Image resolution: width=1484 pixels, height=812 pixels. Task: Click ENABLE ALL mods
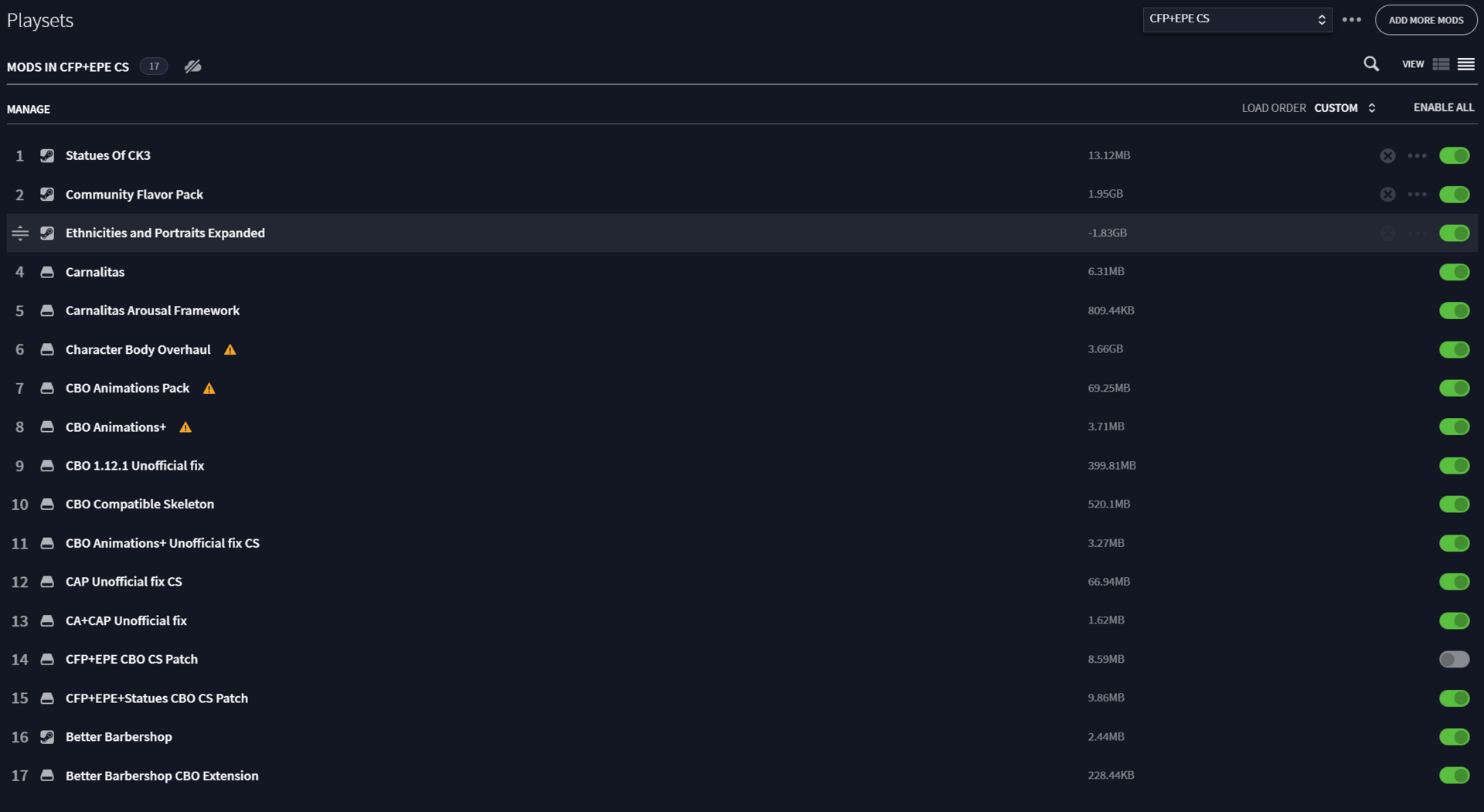coord(1444,107)
